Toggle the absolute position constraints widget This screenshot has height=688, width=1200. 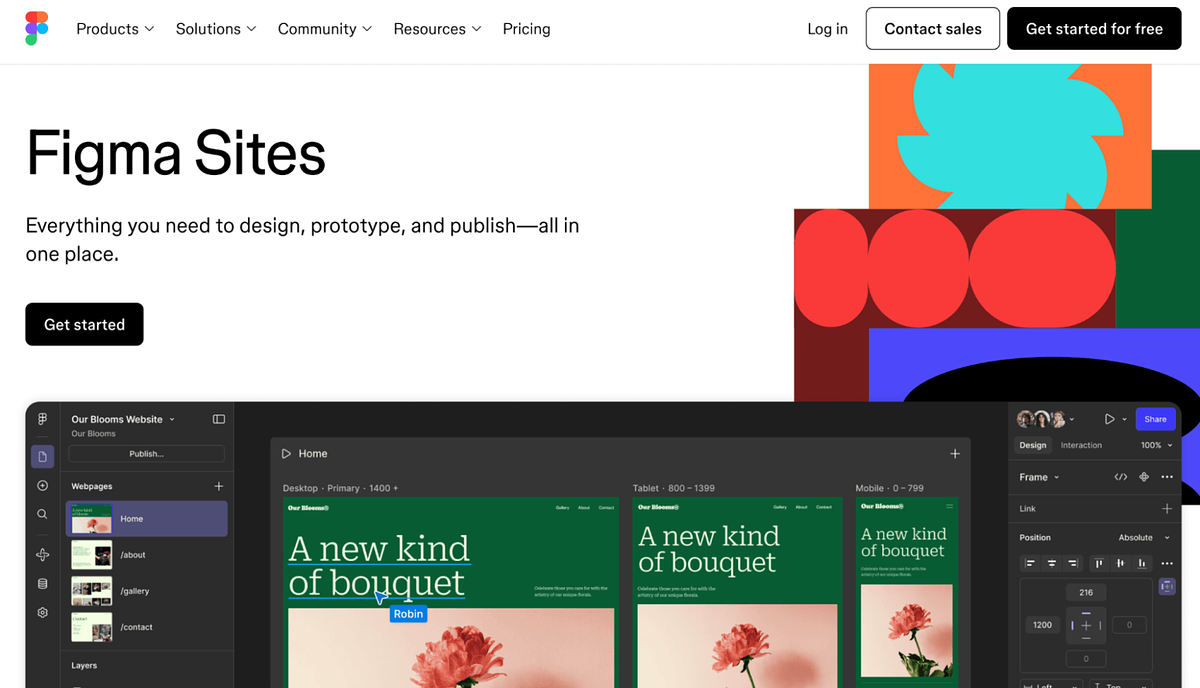point(1167,586)
